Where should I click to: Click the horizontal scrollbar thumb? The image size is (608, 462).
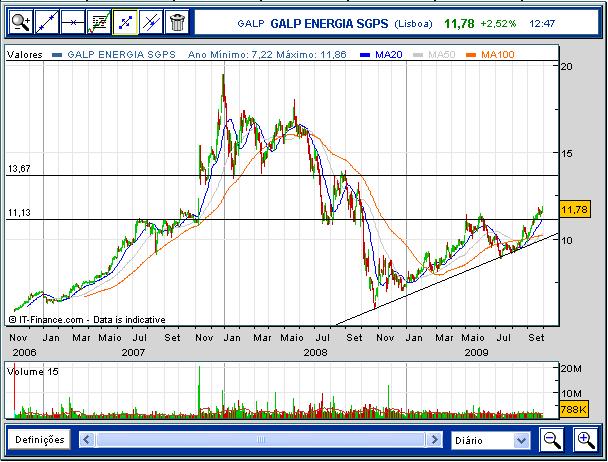coord(261,440)
